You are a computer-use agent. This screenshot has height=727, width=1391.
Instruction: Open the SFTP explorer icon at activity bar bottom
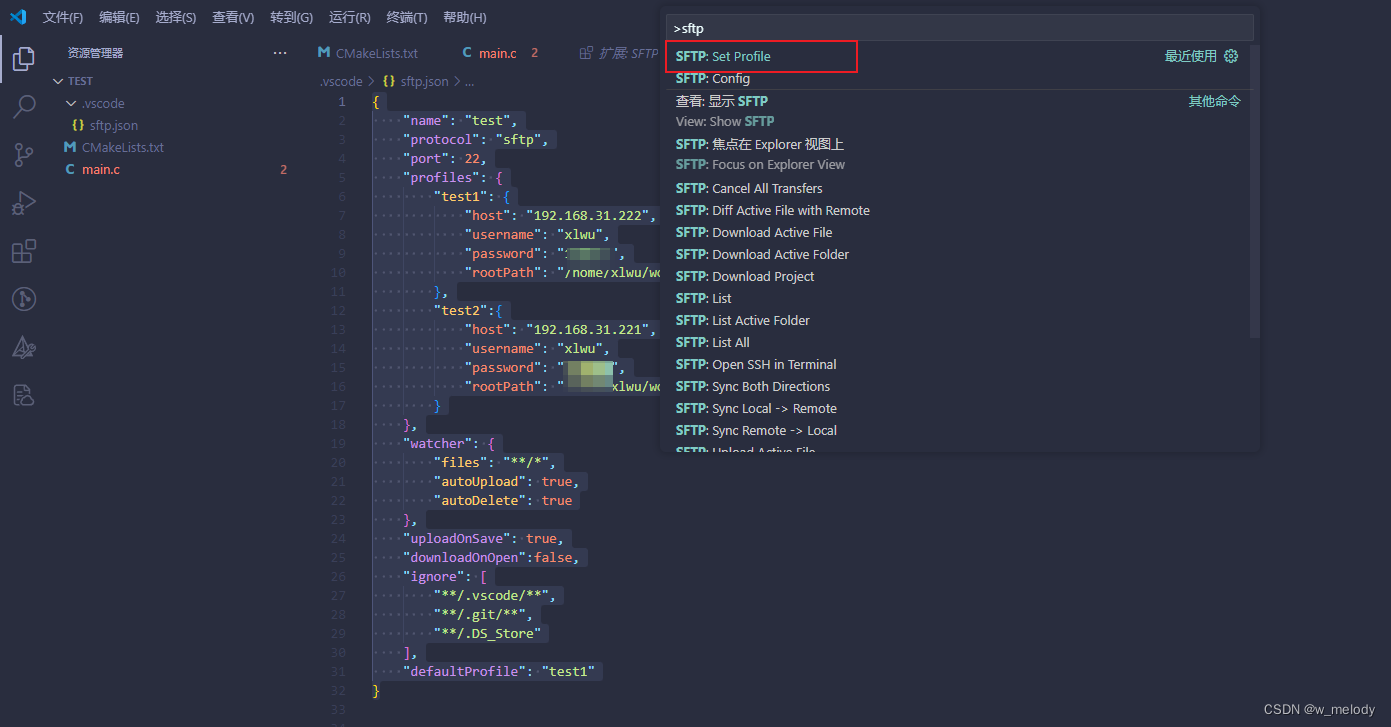[23, 395]
